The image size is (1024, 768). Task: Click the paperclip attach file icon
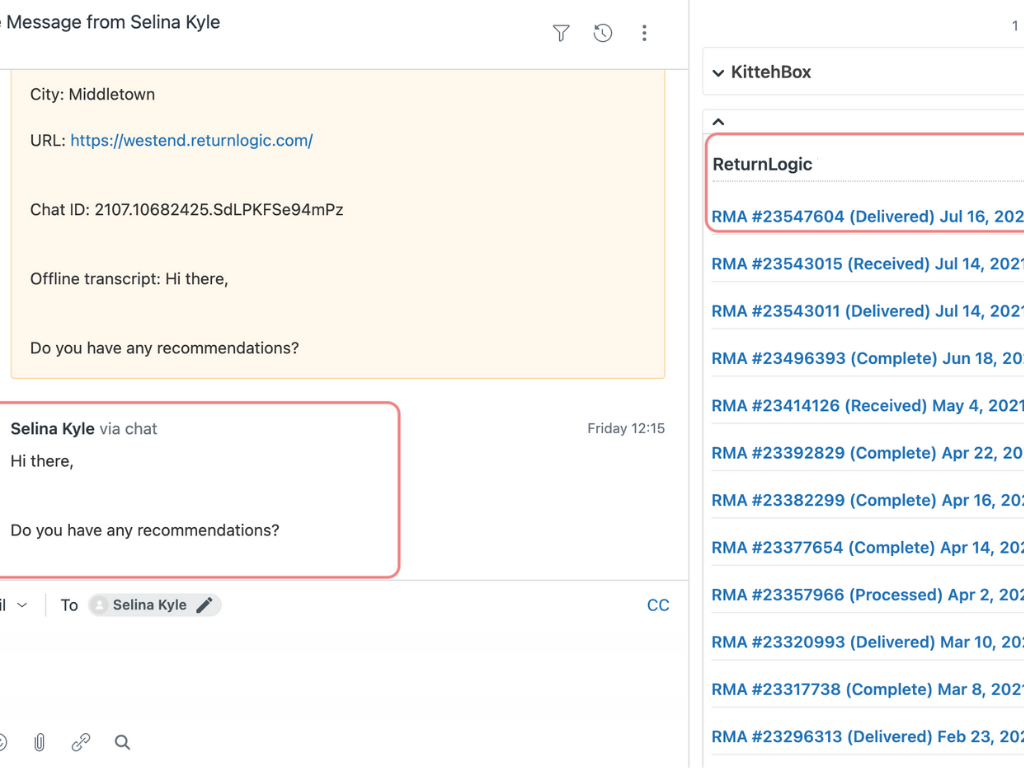click(x=39, y=742)
